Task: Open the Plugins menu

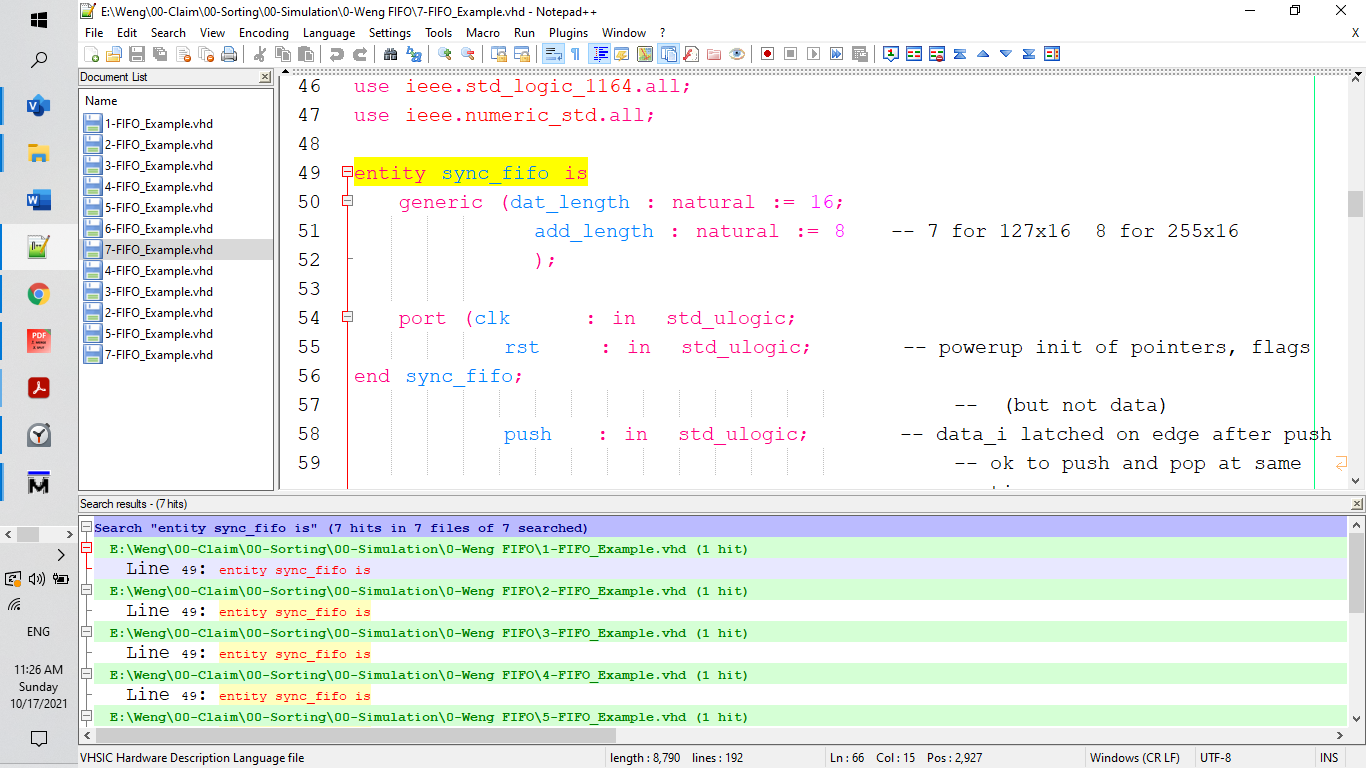Action: [568, 33]
